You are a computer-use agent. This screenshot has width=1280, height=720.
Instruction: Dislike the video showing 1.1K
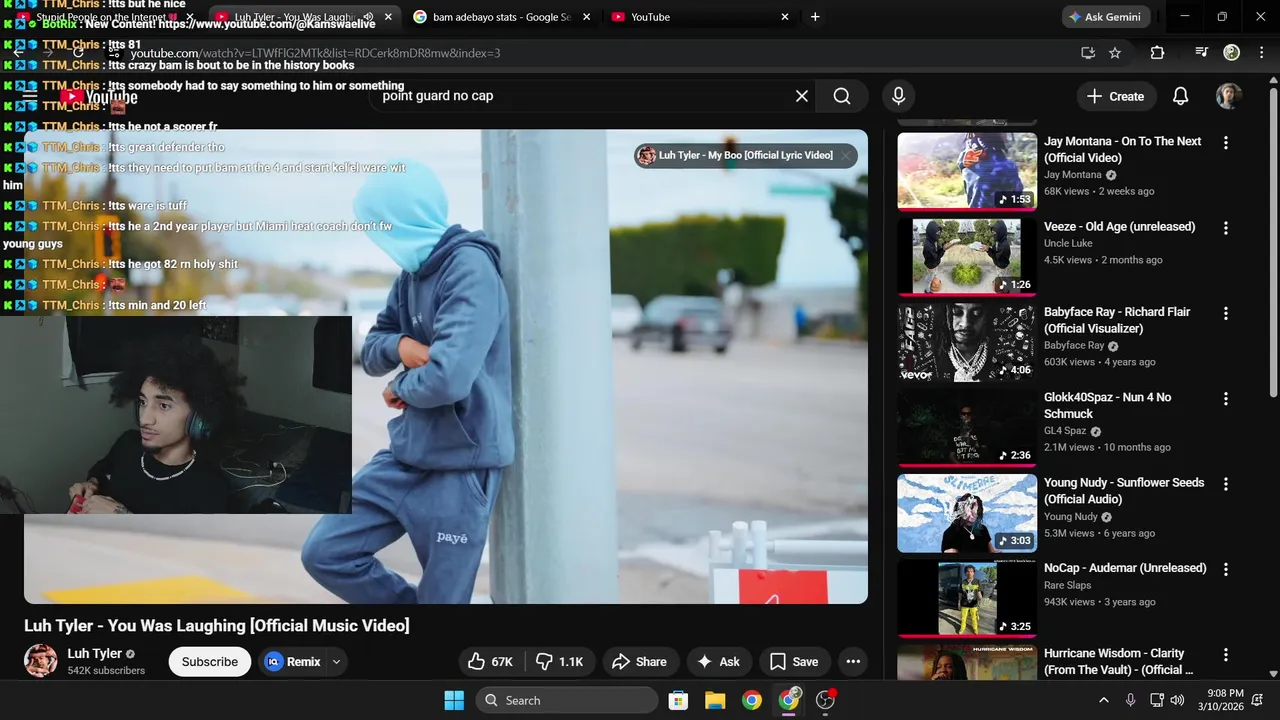560,662
